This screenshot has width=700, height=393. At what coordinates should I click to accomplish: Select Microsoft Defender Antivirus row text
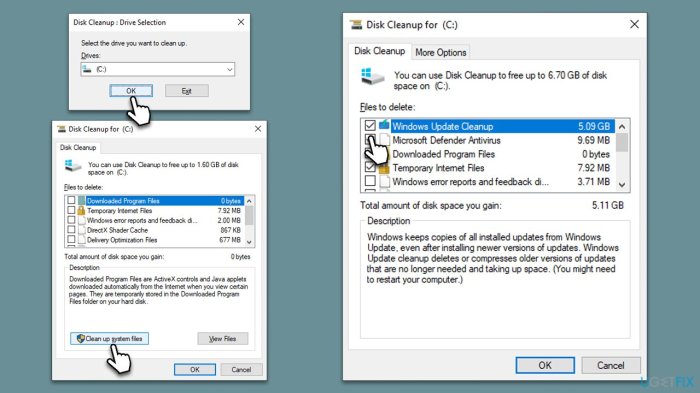click(446, 140)
